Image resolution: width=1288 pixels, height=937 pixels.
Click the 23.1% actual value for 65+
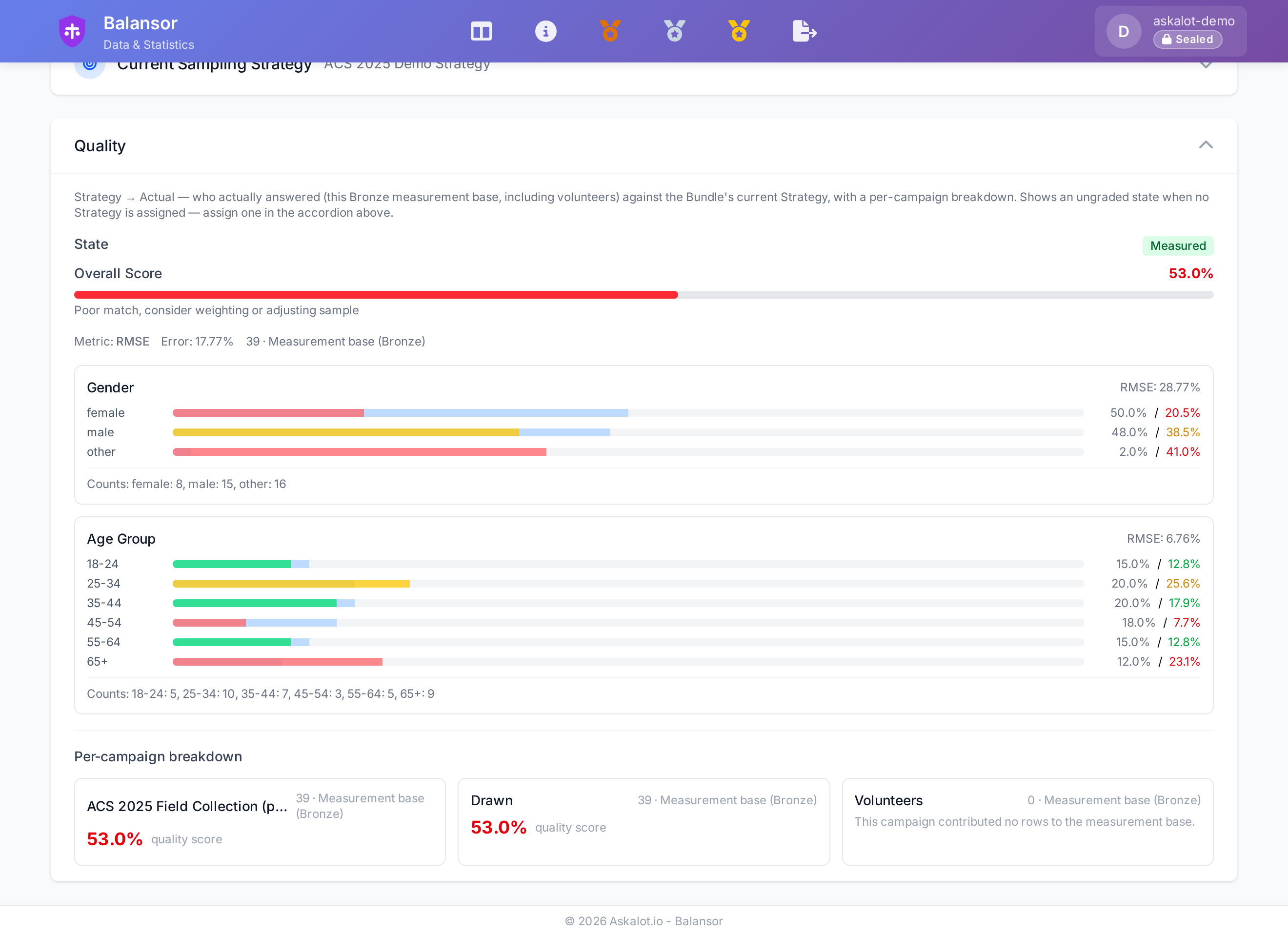tap(1184, 662)
